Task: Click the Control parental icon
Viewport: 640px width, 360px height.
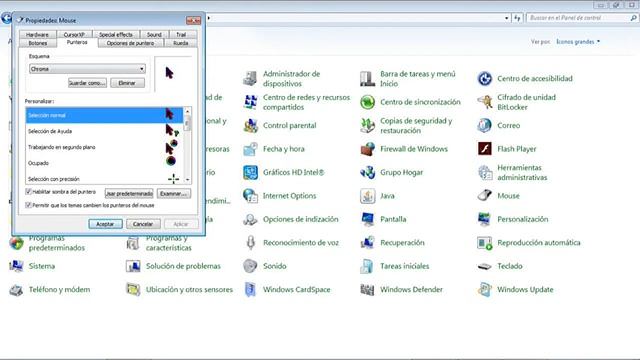Action: 250,126
